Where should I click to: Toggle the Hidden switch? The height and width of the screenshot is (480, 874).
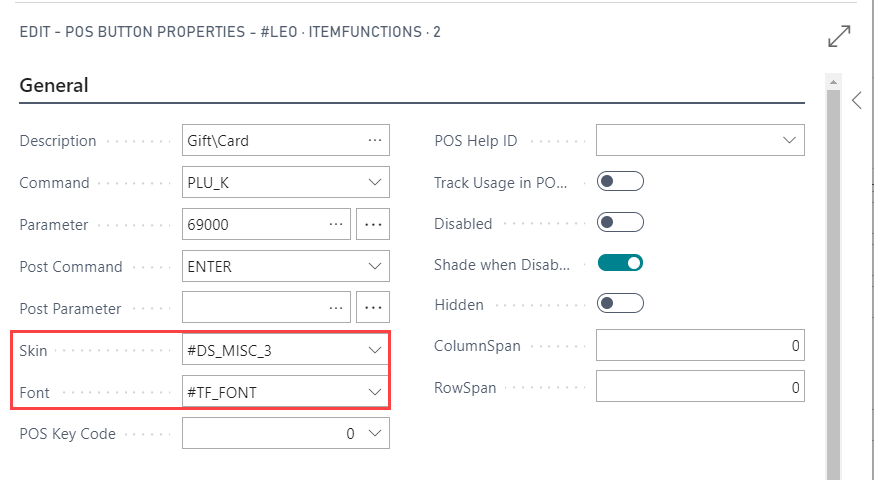[620, 303]
